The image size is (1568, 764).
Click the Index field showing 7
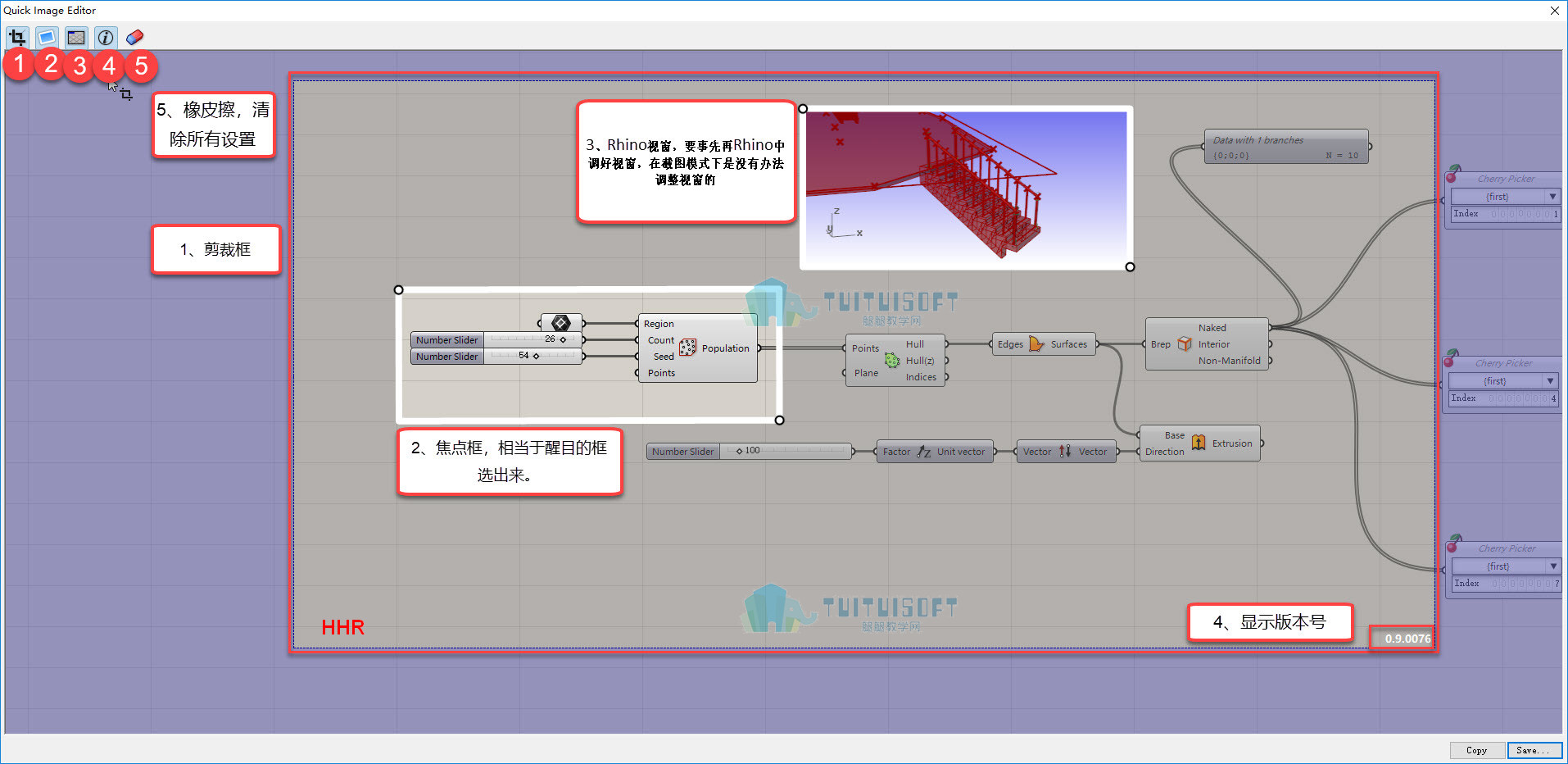pyautogui.click(x=1506, y=584)
